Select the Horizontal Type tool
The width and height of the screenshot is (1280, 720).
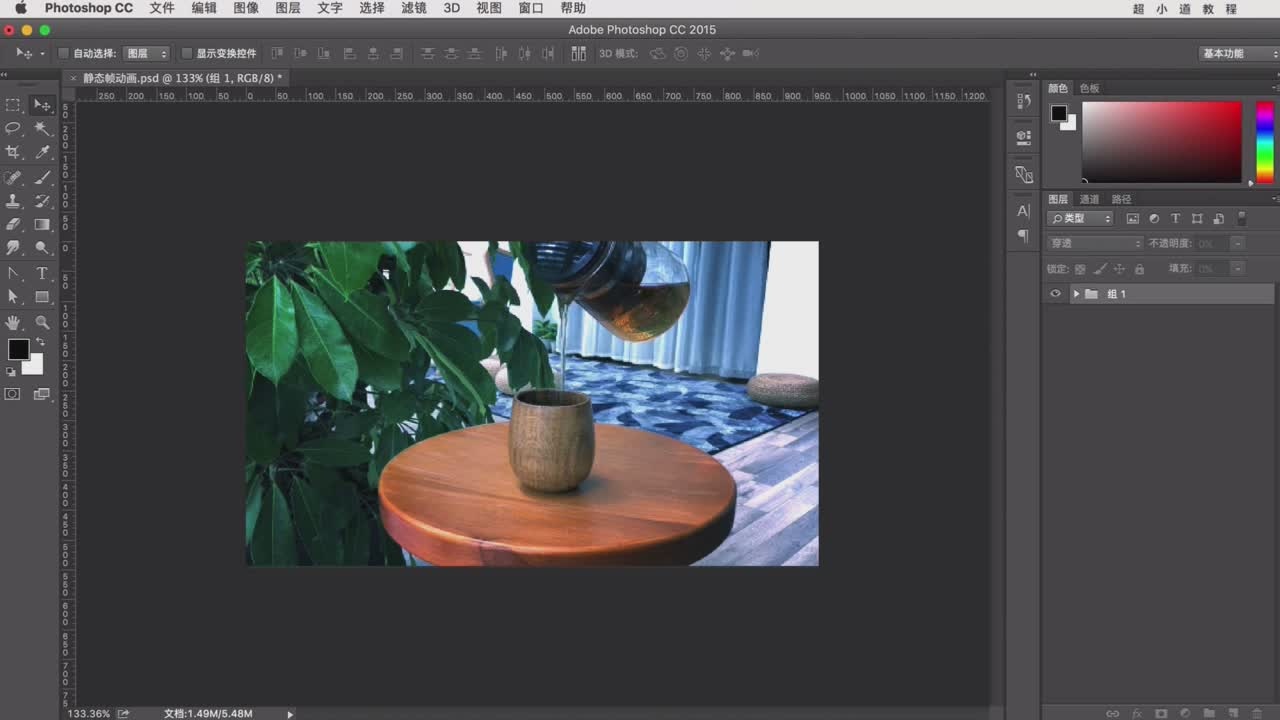click(42, 273)
